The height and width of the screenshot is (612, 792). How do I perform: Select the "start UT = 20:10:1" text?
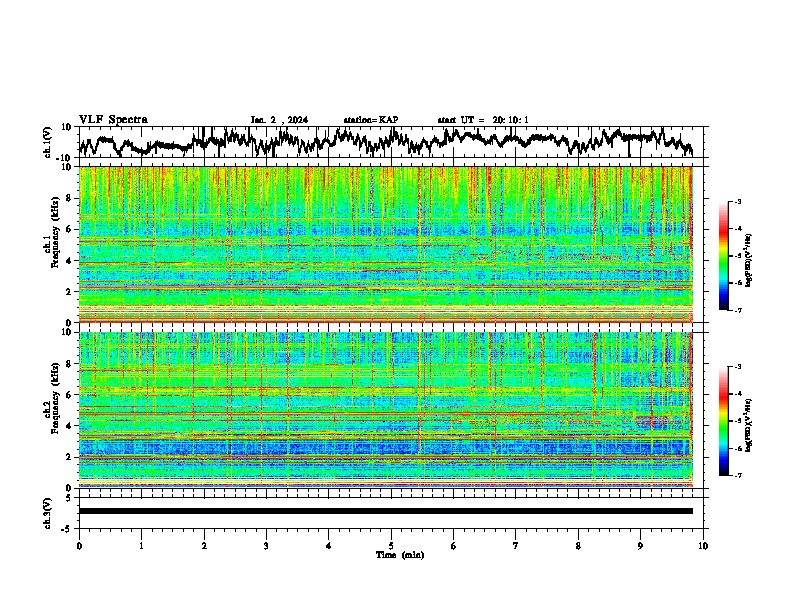pos(483,120)
